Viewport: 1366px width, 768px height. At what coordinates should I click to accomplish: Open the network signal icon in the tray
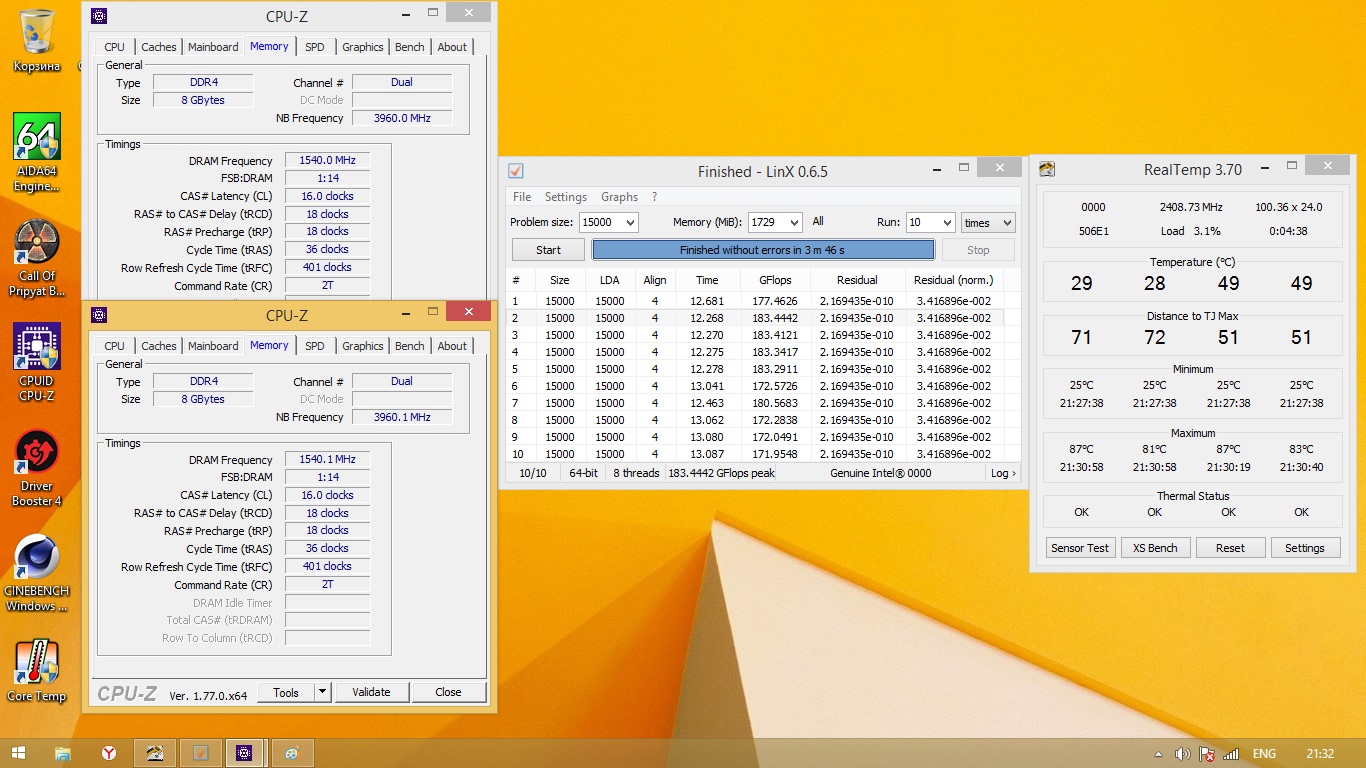coord(1231,754)
